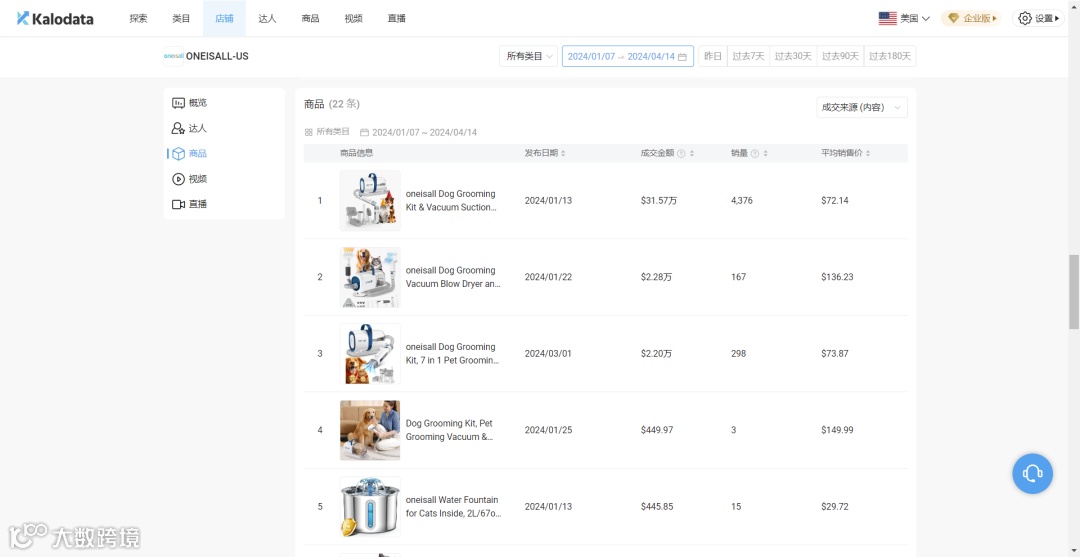Click the 所有类目 filter summary icon
This screenshot has width=1080, height=557.
point(309,132)
